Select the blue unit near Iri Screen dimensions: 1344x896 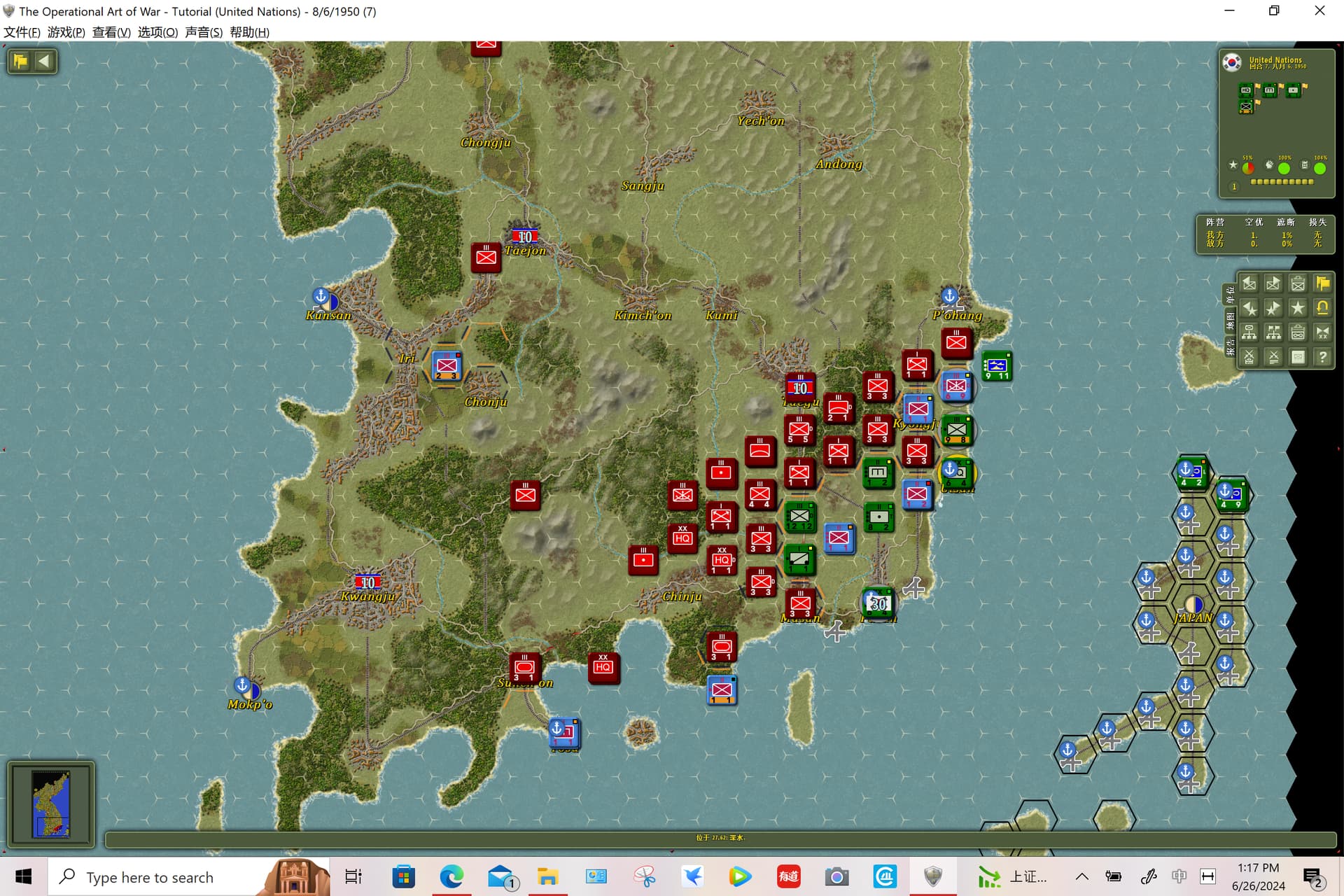[x=447, y=365]
